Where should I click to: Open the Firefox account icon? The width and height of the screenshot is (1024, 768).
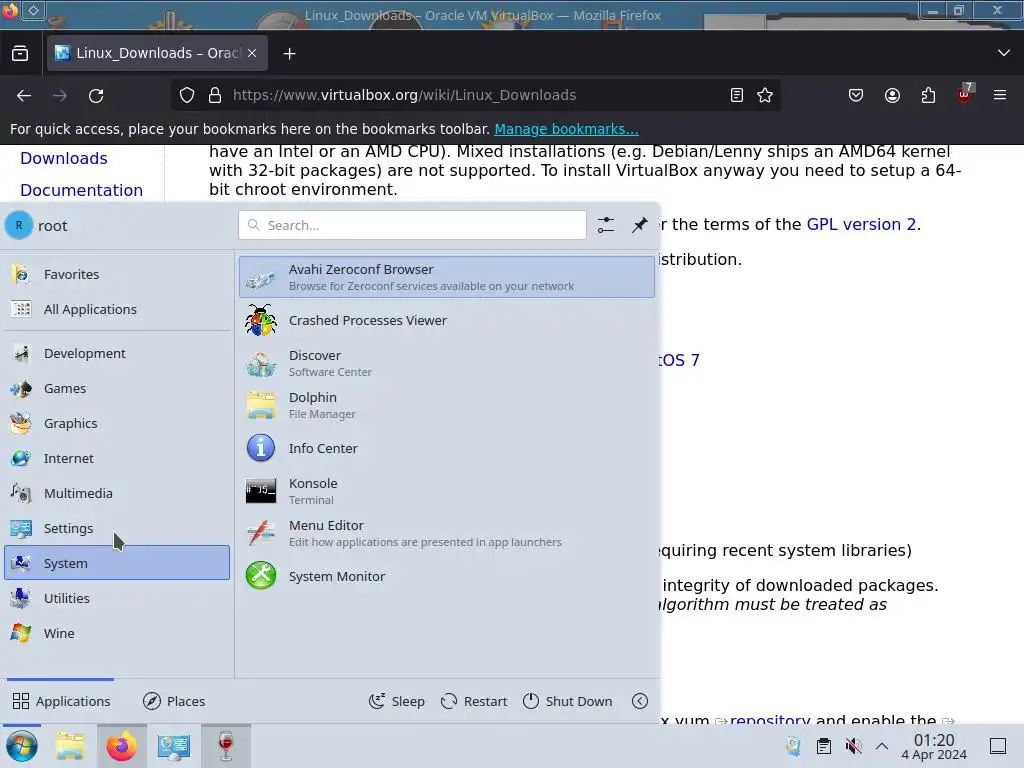892,95
